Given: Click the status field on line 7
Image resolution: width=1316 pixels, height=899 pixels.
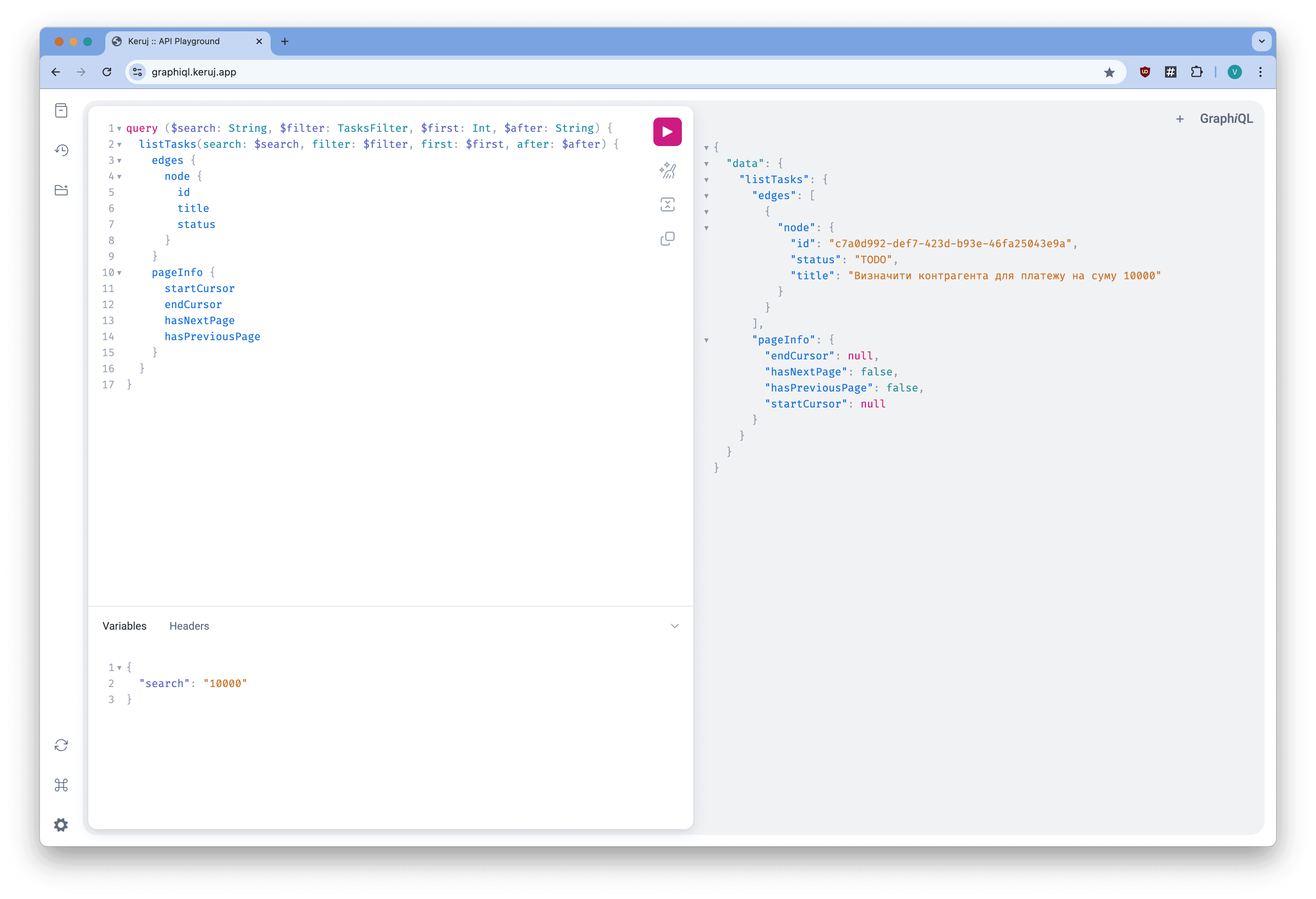Looking at the screenshot, I should (196, 224).
